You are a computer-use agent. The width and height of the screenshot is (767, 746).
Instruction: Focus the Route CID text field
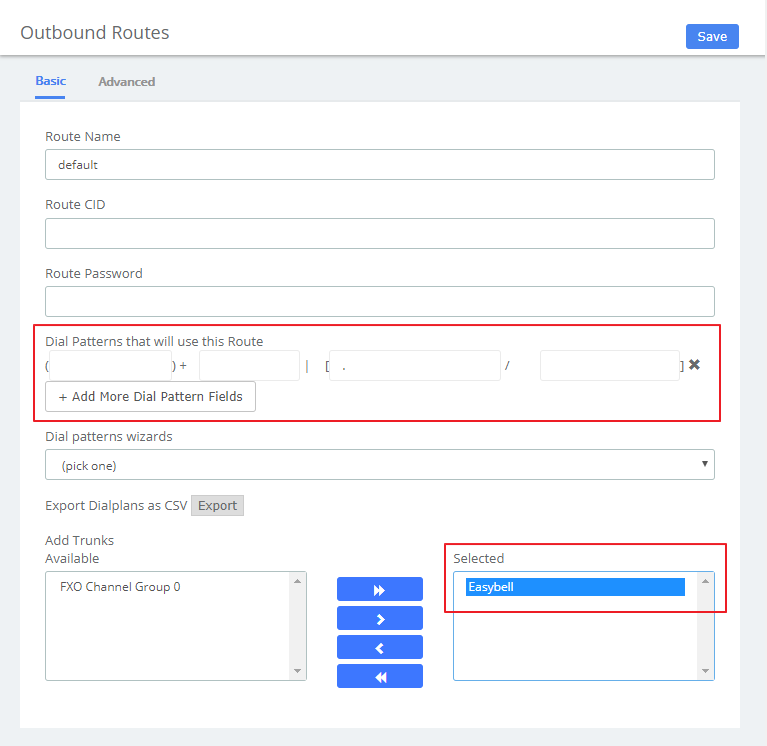(379, 233)
